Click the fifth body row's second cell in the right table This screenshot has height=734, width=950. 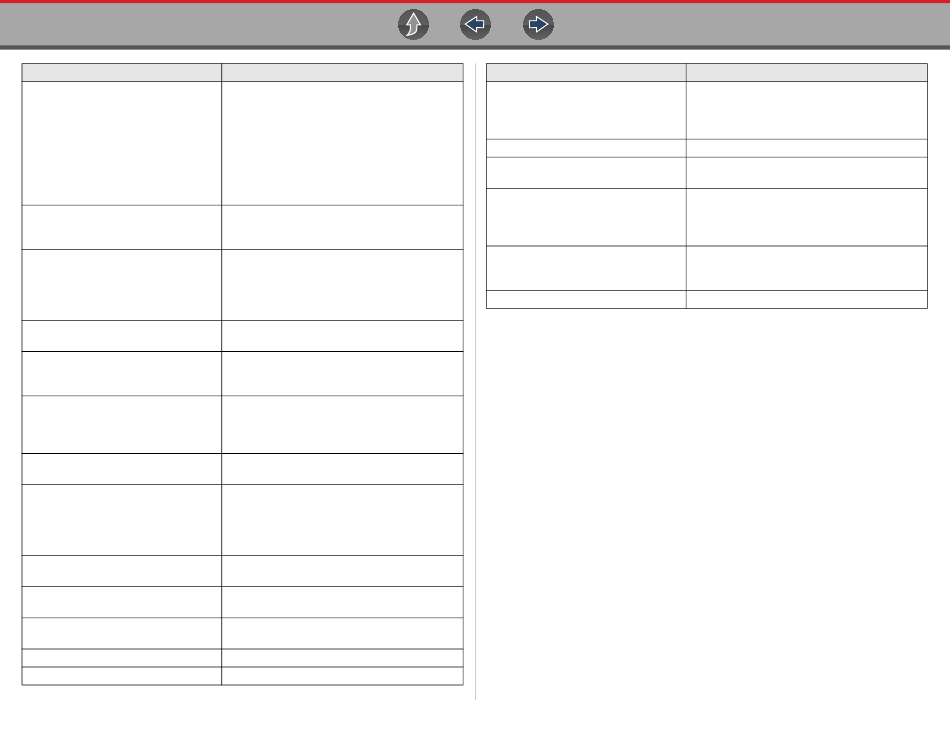(806, 269)
